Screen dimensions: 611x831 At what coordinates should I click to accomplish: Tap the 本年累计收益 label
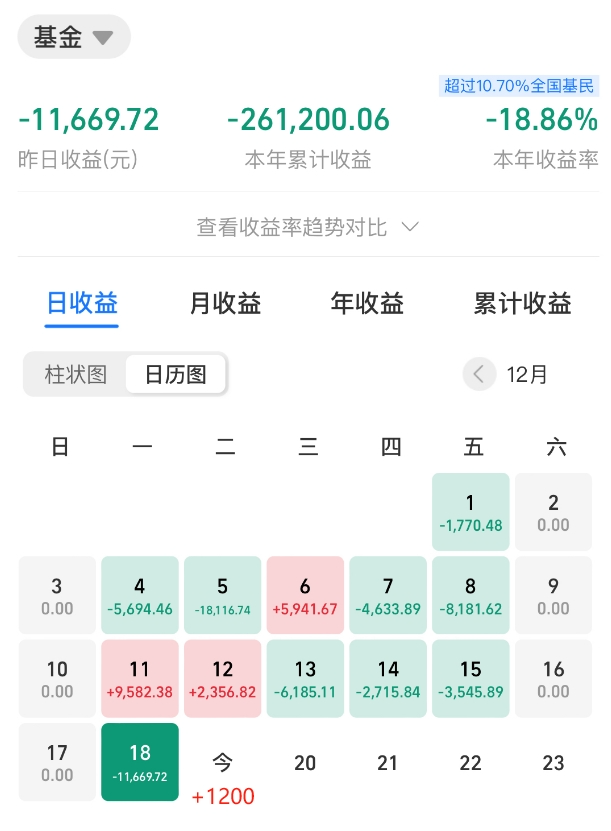click(x=308, y=160)
